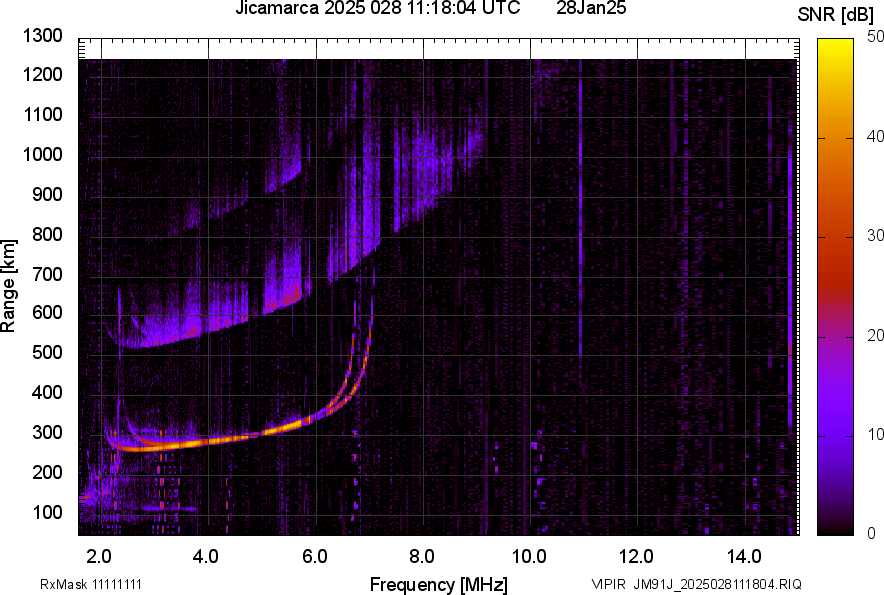Image resolution: width=884 pixels, height=595 pixels.
Task: Click the 2.0 frequency tick label
Action: coord(99,554)
